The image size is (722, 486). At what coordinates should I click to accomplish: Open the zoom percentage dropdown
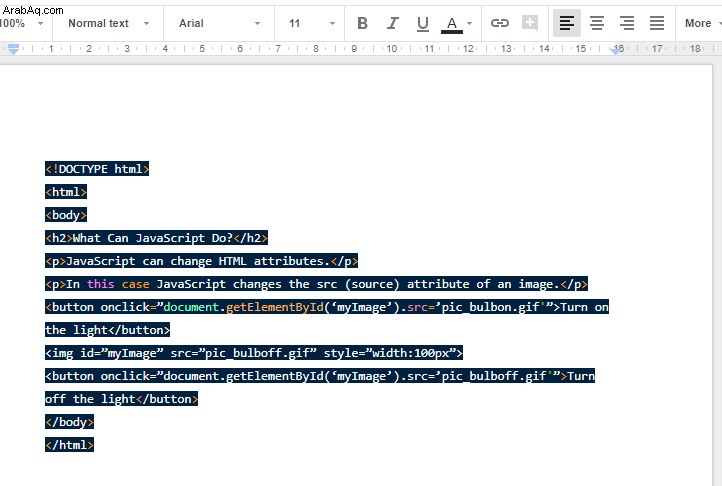(22, 23)
